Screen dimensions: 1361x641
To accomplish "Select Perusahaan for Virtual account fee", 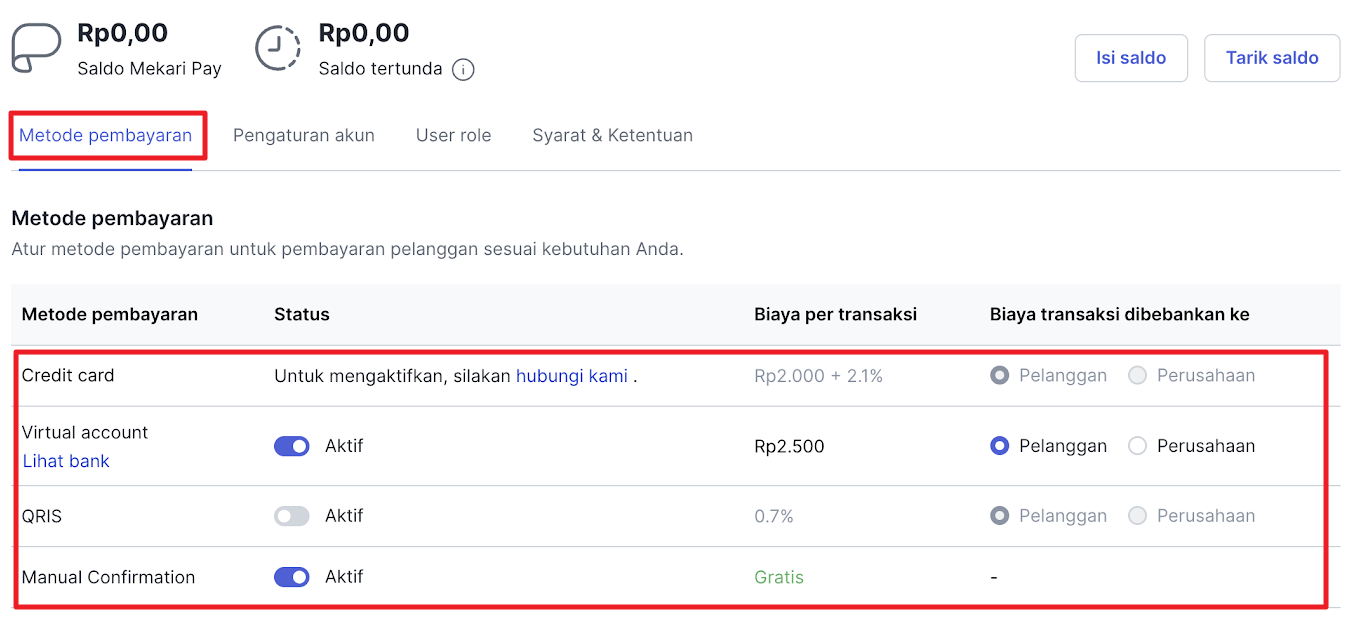I will point(1137,446).
